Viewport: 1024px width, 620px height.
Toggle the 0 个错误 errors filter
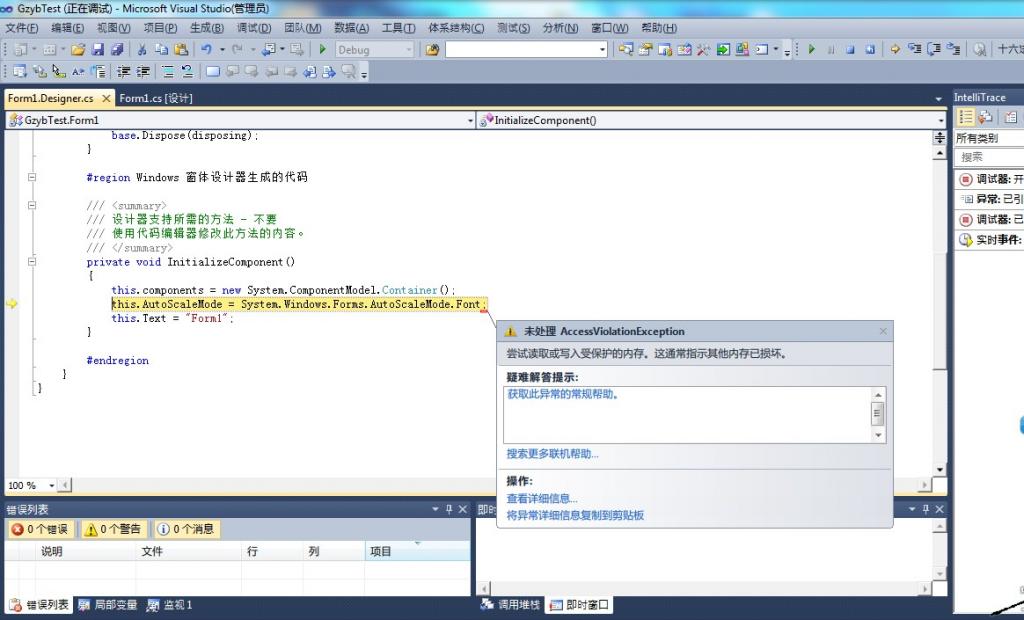coord(40,529)
